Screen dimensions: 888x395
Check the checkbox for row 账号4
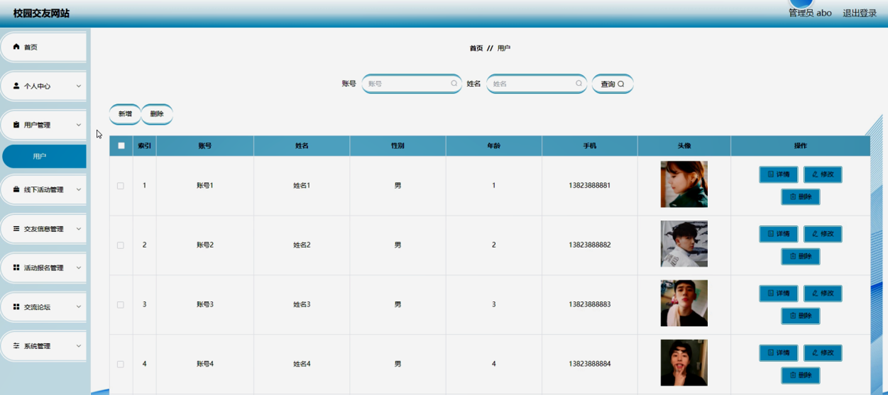point(120,364)
